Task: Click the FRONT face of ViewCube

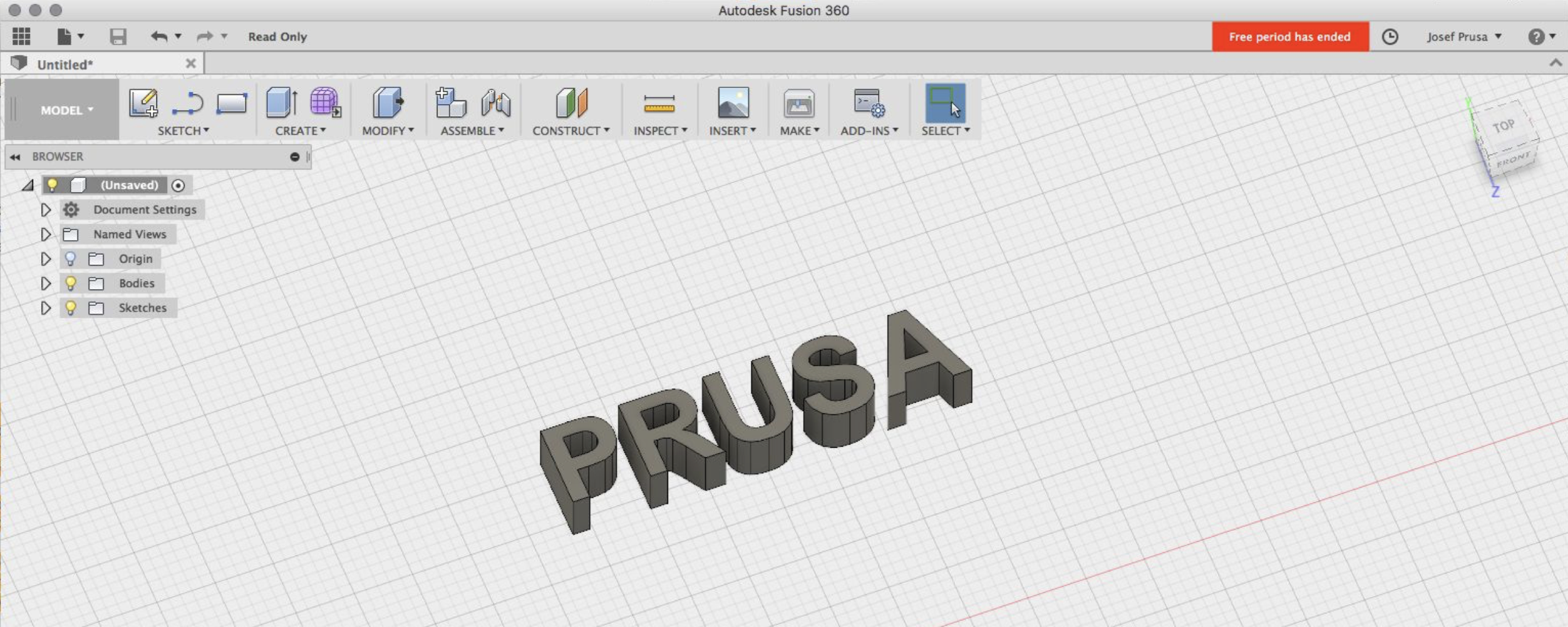Action: 1513,160
